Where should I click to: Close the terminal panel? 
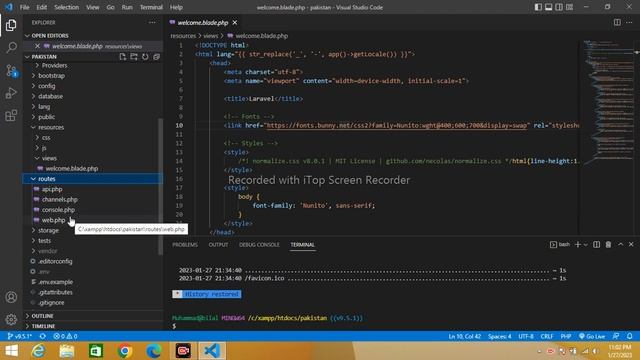pyautogui.click(x=631, y=244)
